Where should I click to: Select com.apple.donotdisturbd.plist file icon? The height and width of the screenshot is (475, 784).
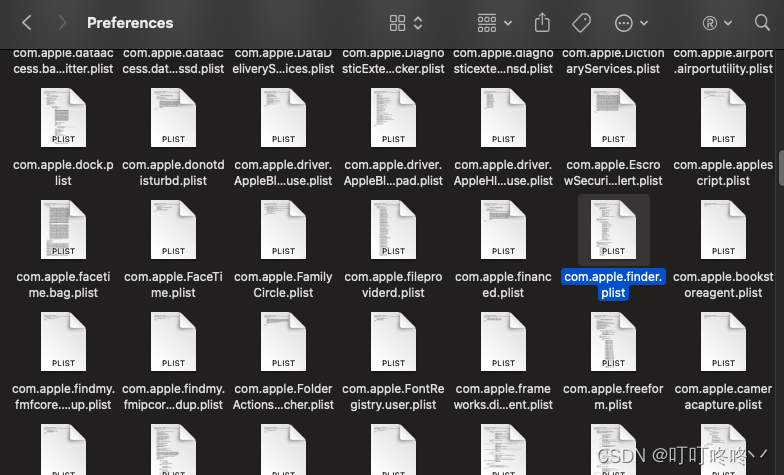[173, 118]
